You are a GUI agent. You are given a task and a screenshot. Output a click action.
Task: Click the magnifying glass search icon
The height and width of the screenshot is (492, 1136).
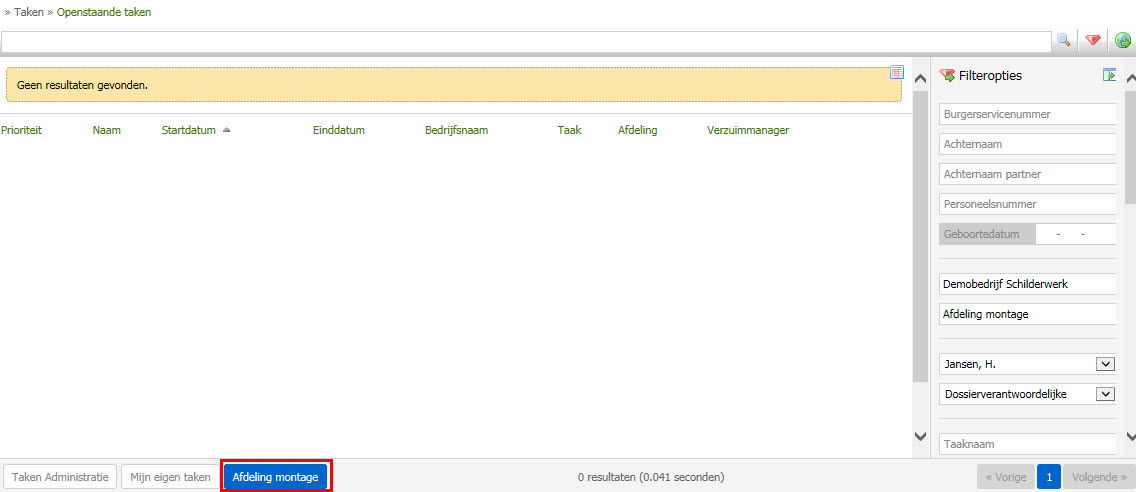1063,40
